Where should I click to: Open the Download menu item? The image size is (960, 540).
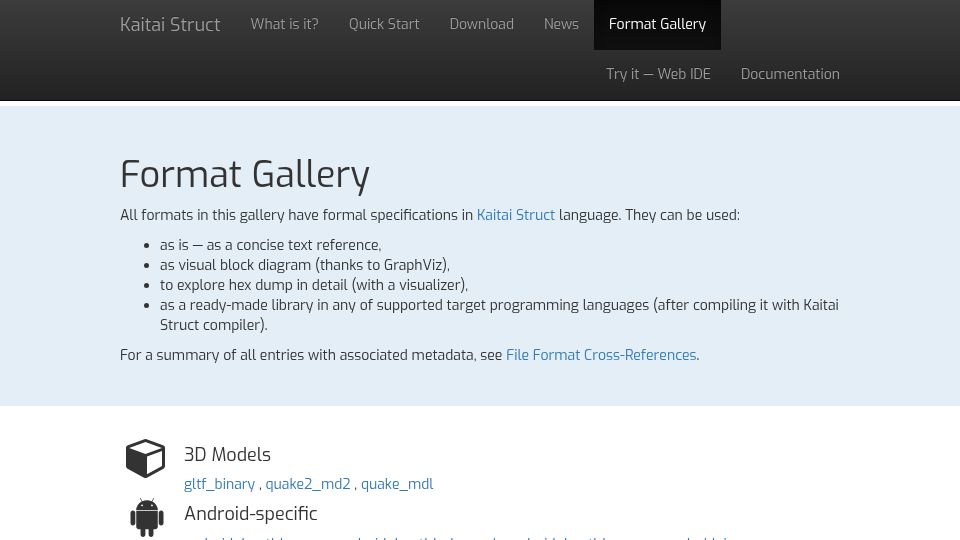tap(481, 24)
